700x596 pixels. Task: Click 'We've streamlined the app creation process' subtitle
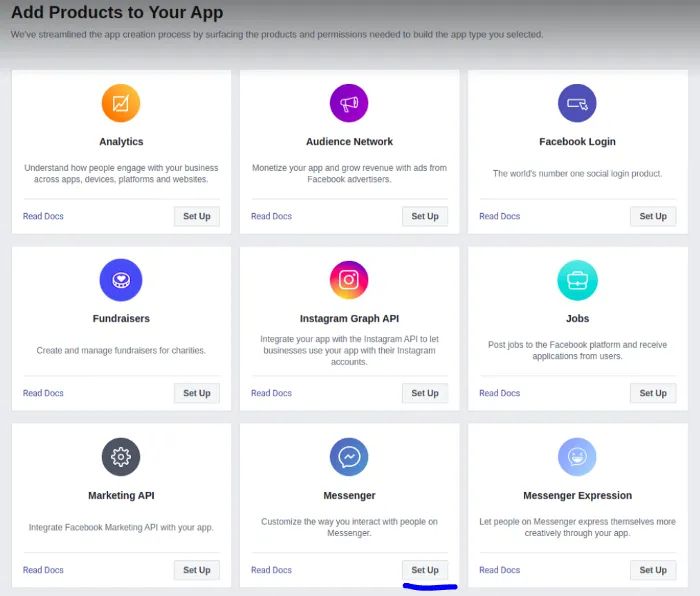coord(277,34)
